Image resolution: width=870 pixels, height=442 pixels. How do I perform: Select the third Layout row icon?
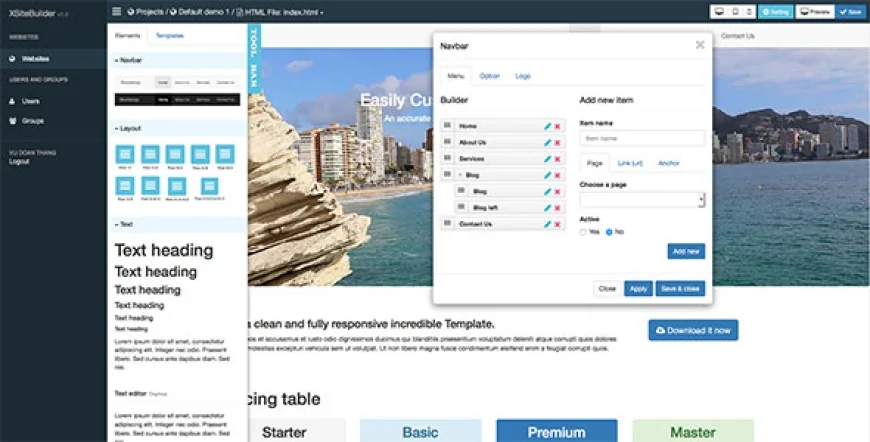coord(175,154)
